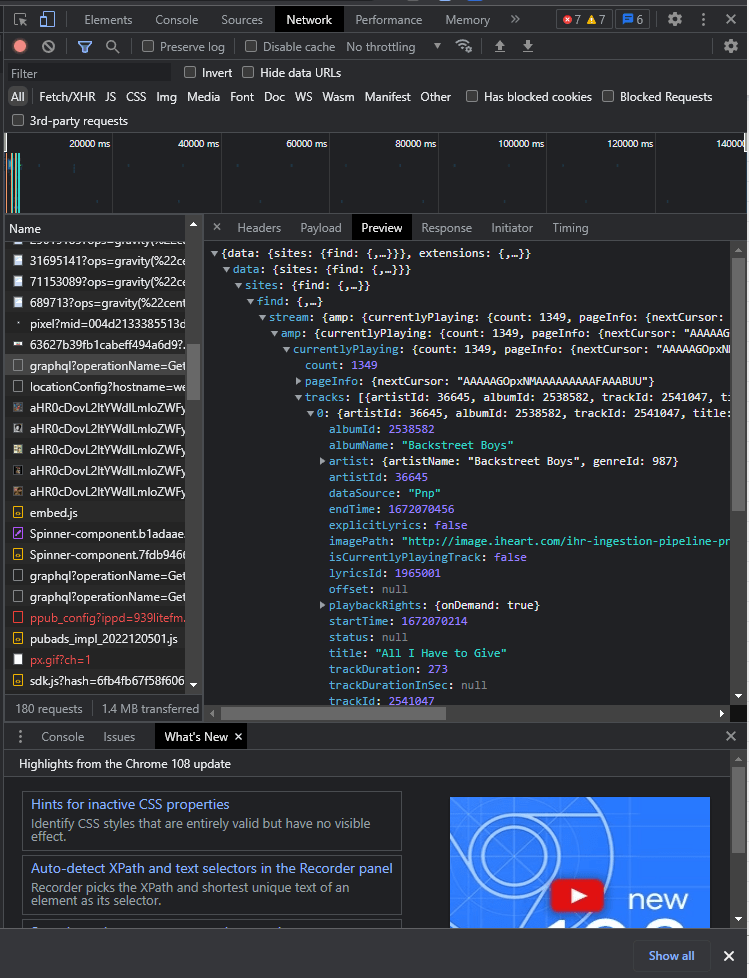The width and height of the screenshot is (749, 978).
Task: Open the Payload tab
Action: 321,228
